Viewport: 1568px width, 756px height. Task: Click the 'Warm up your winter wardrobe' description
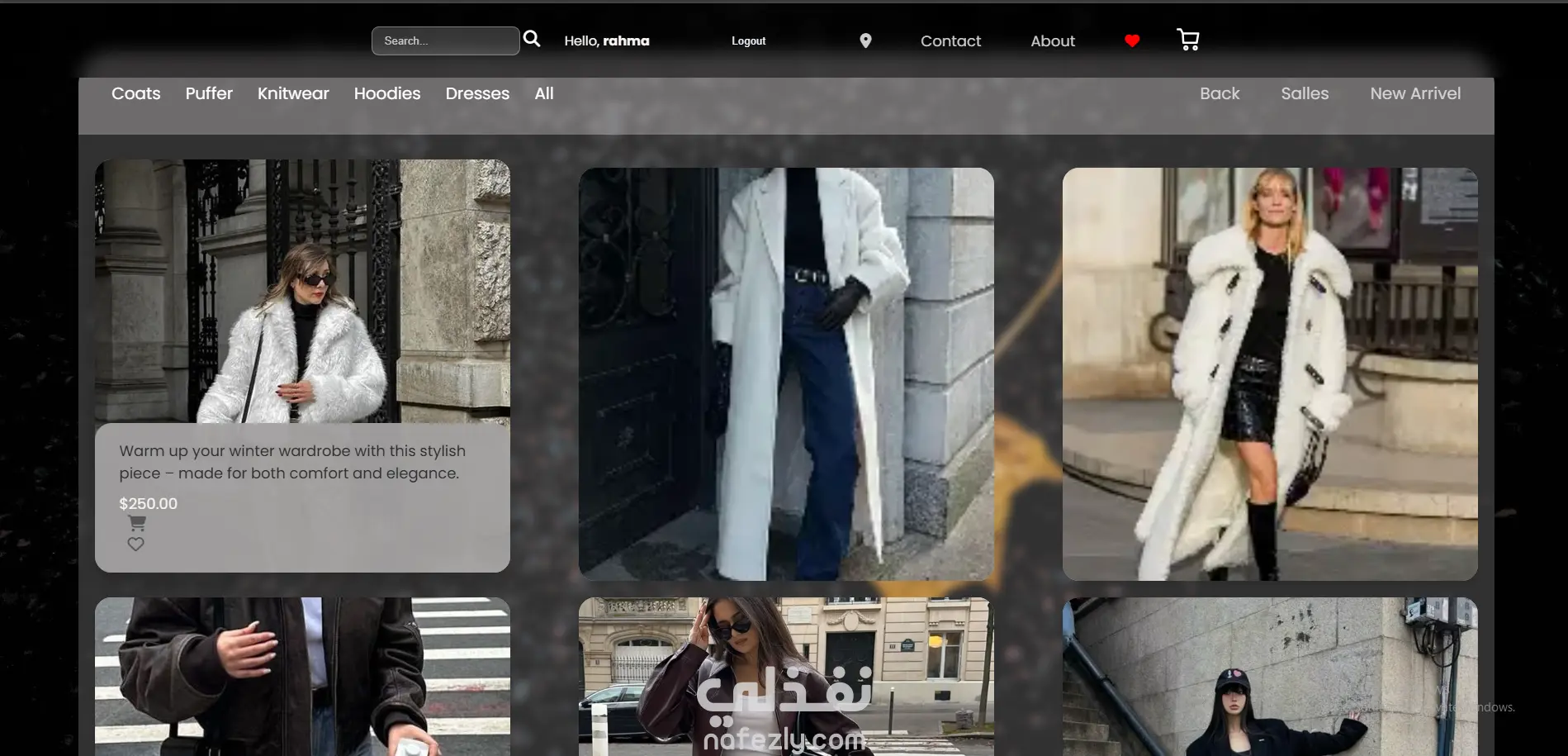click(x=292, y=462)
